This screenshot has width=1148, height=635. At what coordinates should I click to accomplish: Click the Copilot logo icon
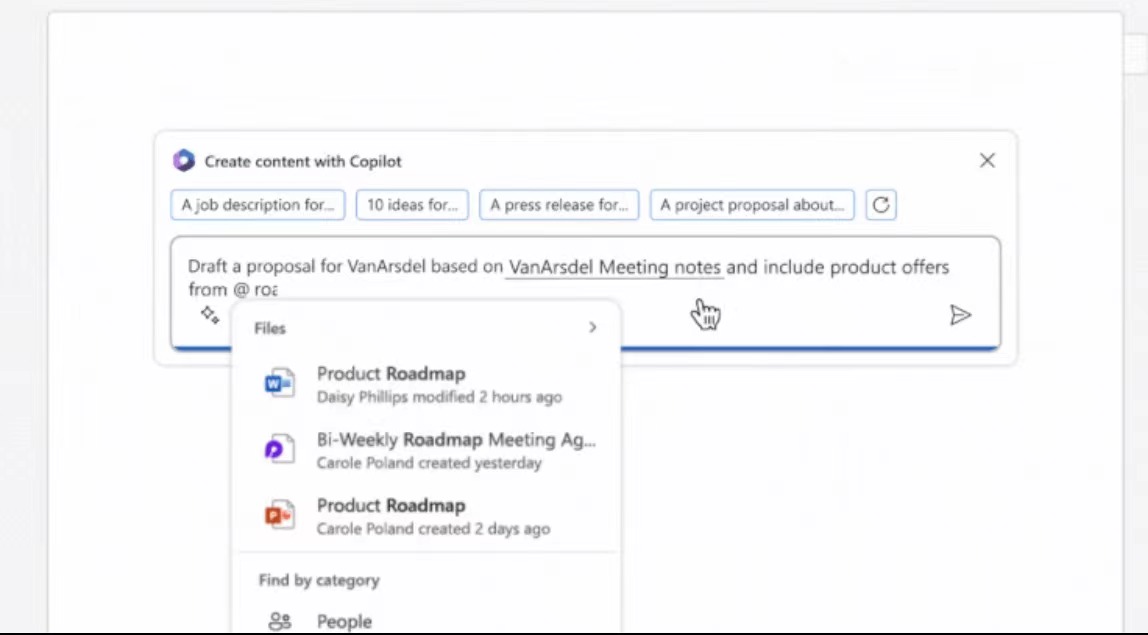[183, 161]
